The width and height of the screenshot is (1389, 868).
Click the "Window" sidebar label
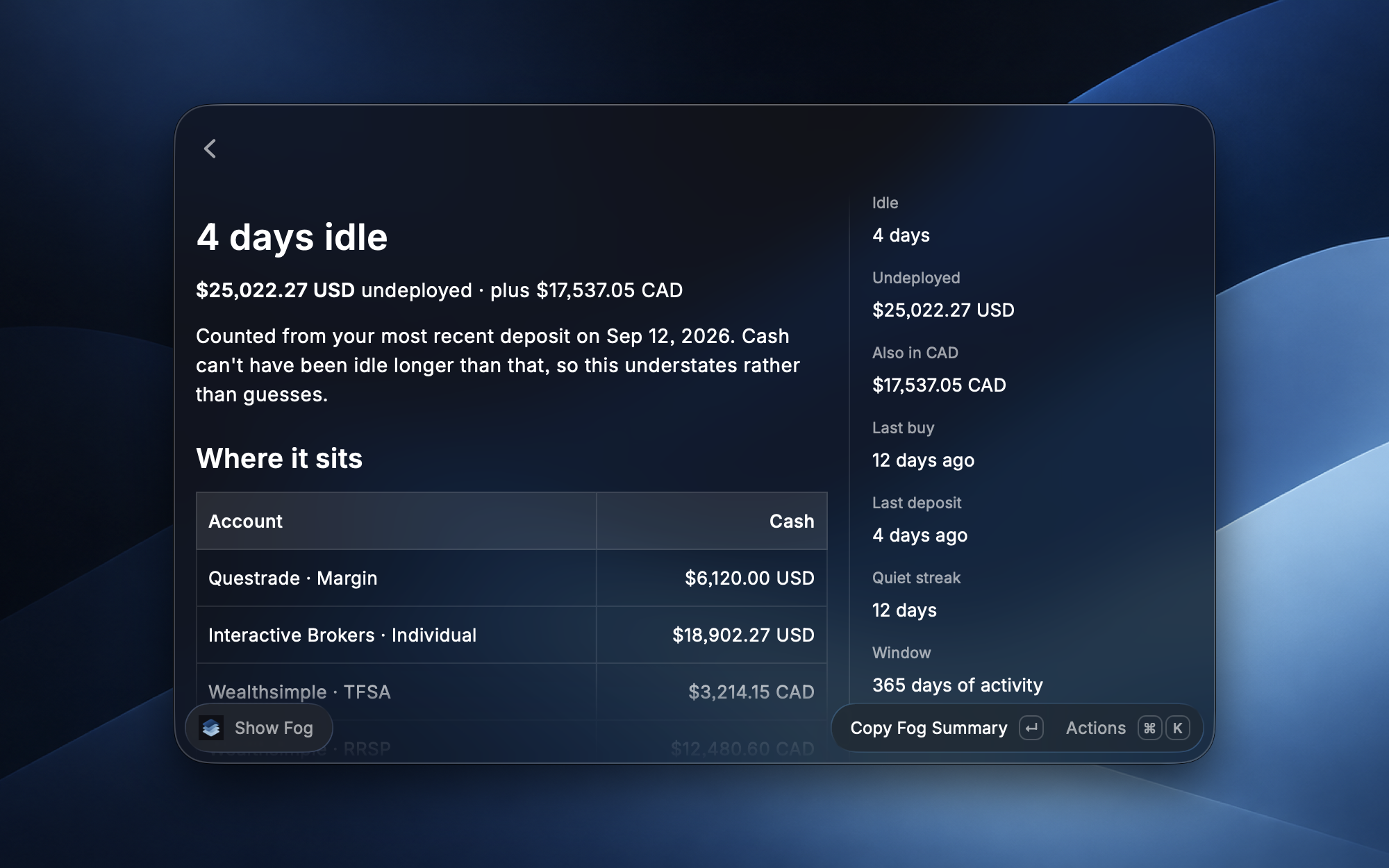click(901, 653)
